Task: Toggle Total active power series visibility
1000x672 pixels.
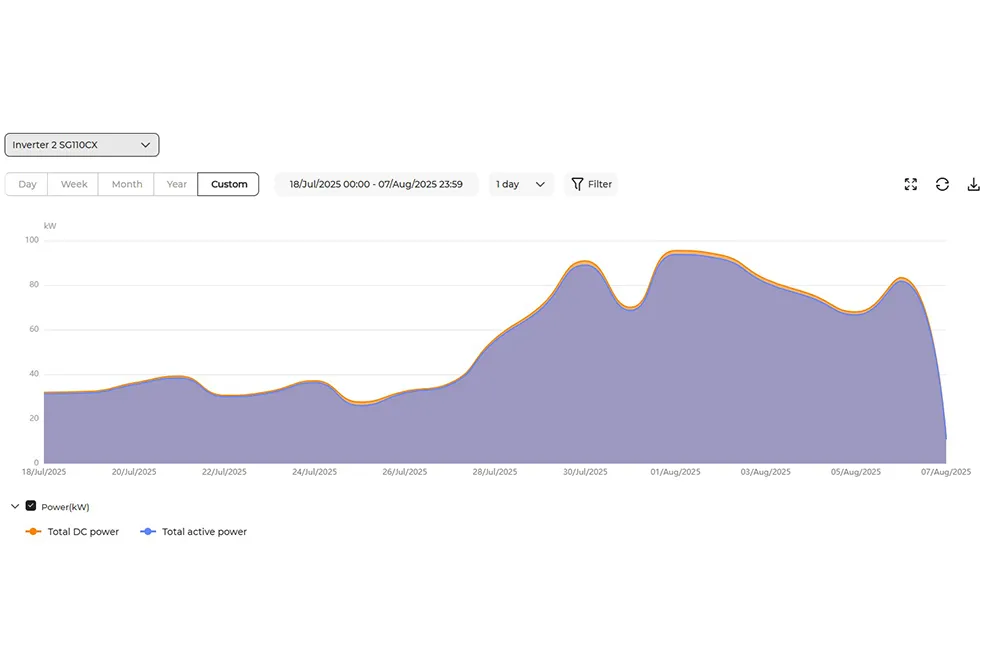Action: click(x=193, y=532)
